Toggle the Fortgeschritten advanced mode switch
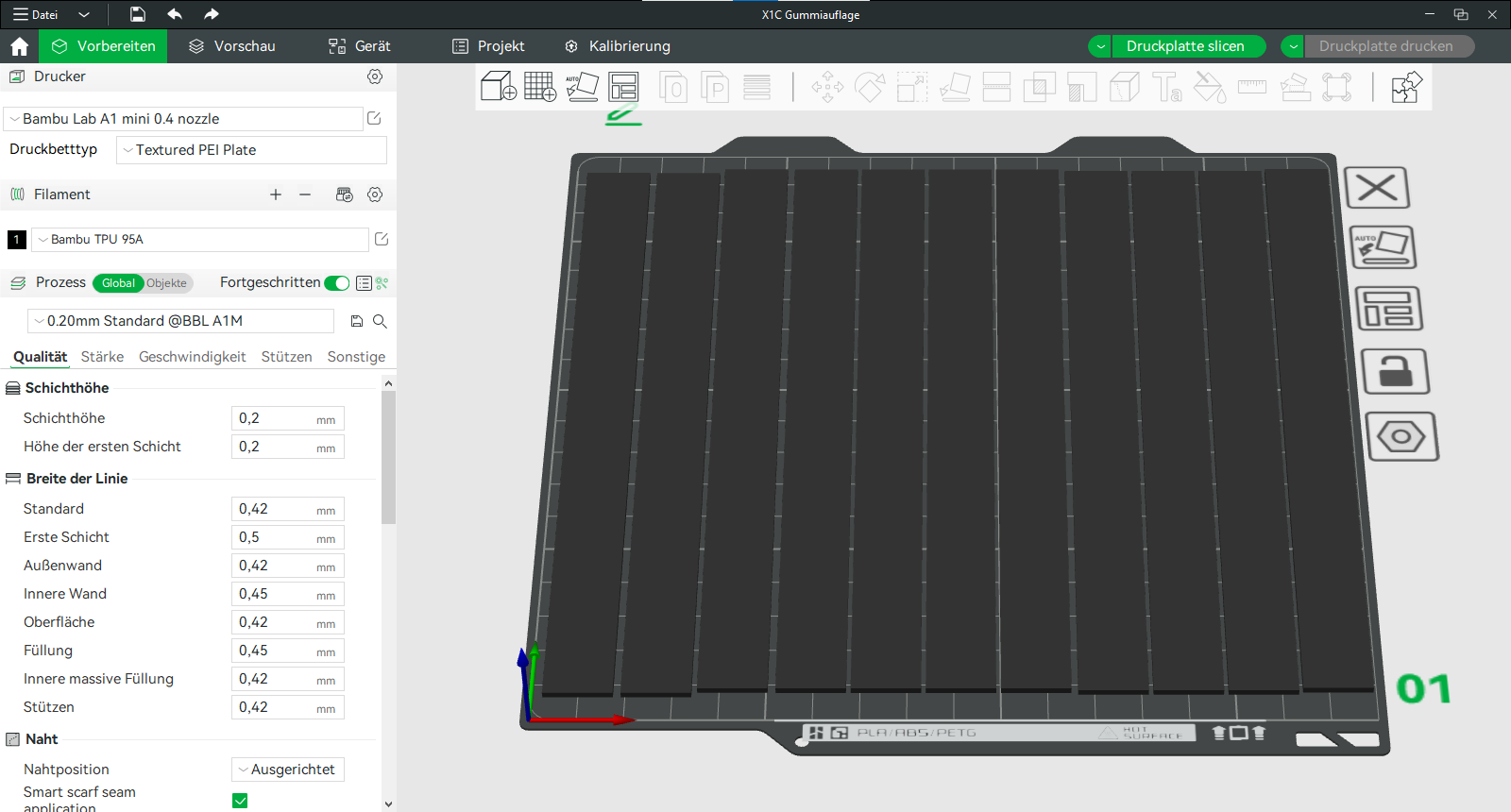This screenshot has width=1511, height=812. click(336, 283)
